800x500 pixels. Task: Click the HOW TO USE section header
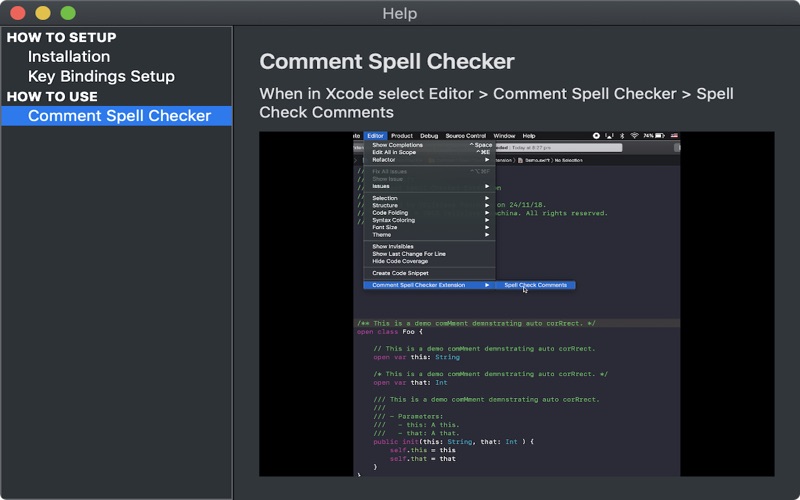52,96
